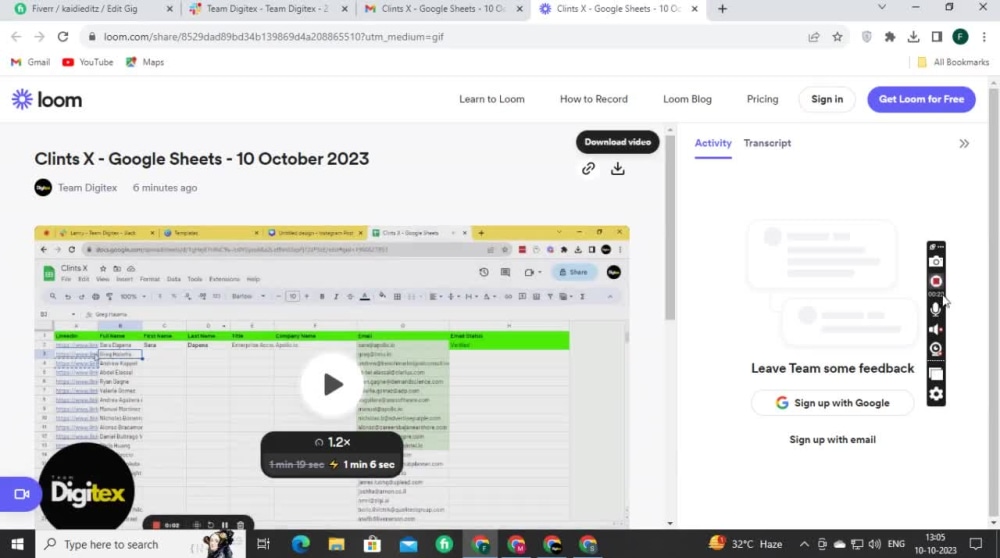Viewport: 1000px width, 558px height.
Task: Toggle the recorder microphone
Action: (936, 309)
